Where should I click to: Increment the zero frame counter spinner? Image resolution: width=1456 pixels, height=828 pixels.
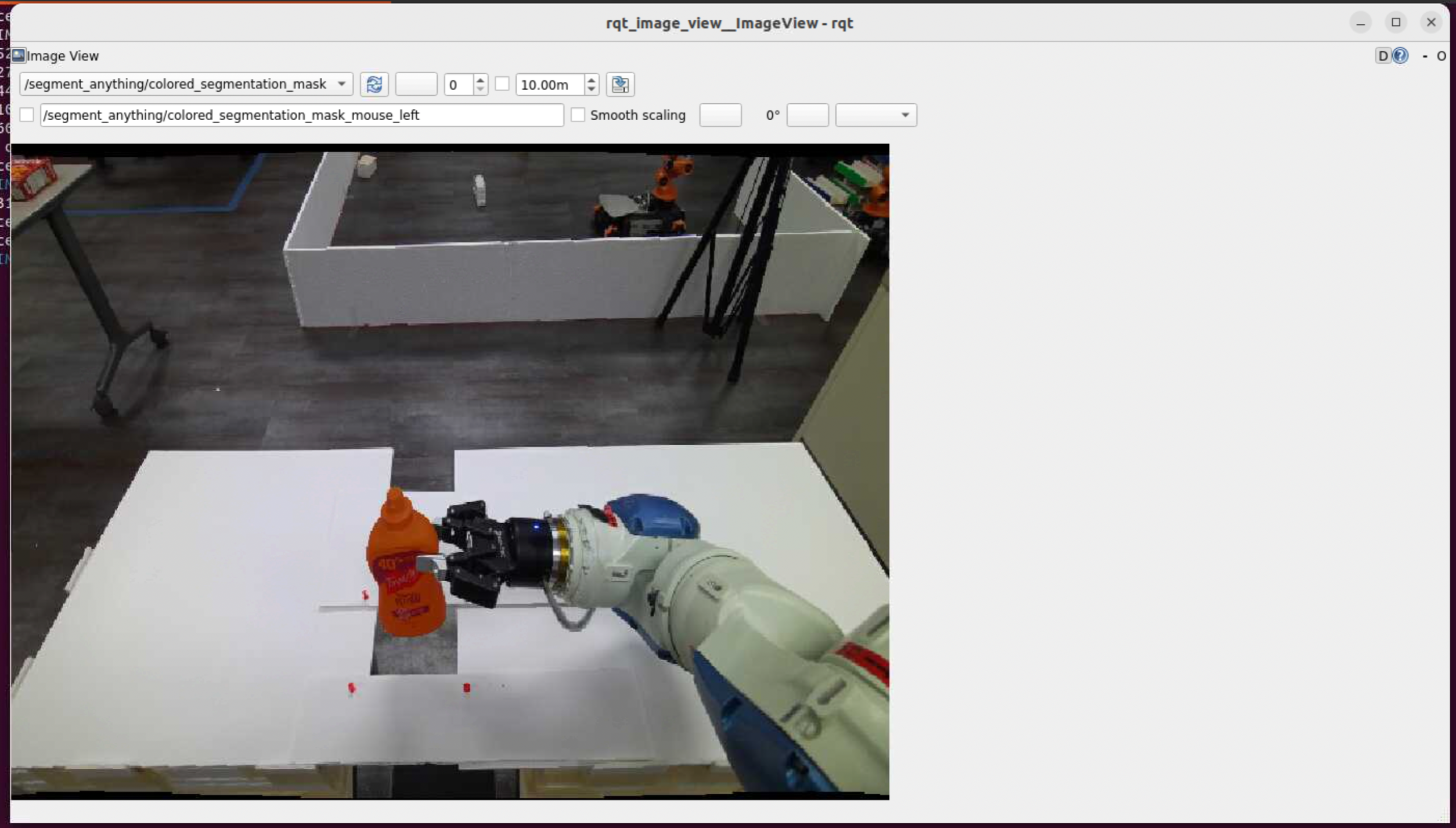[x=480, y=80]
